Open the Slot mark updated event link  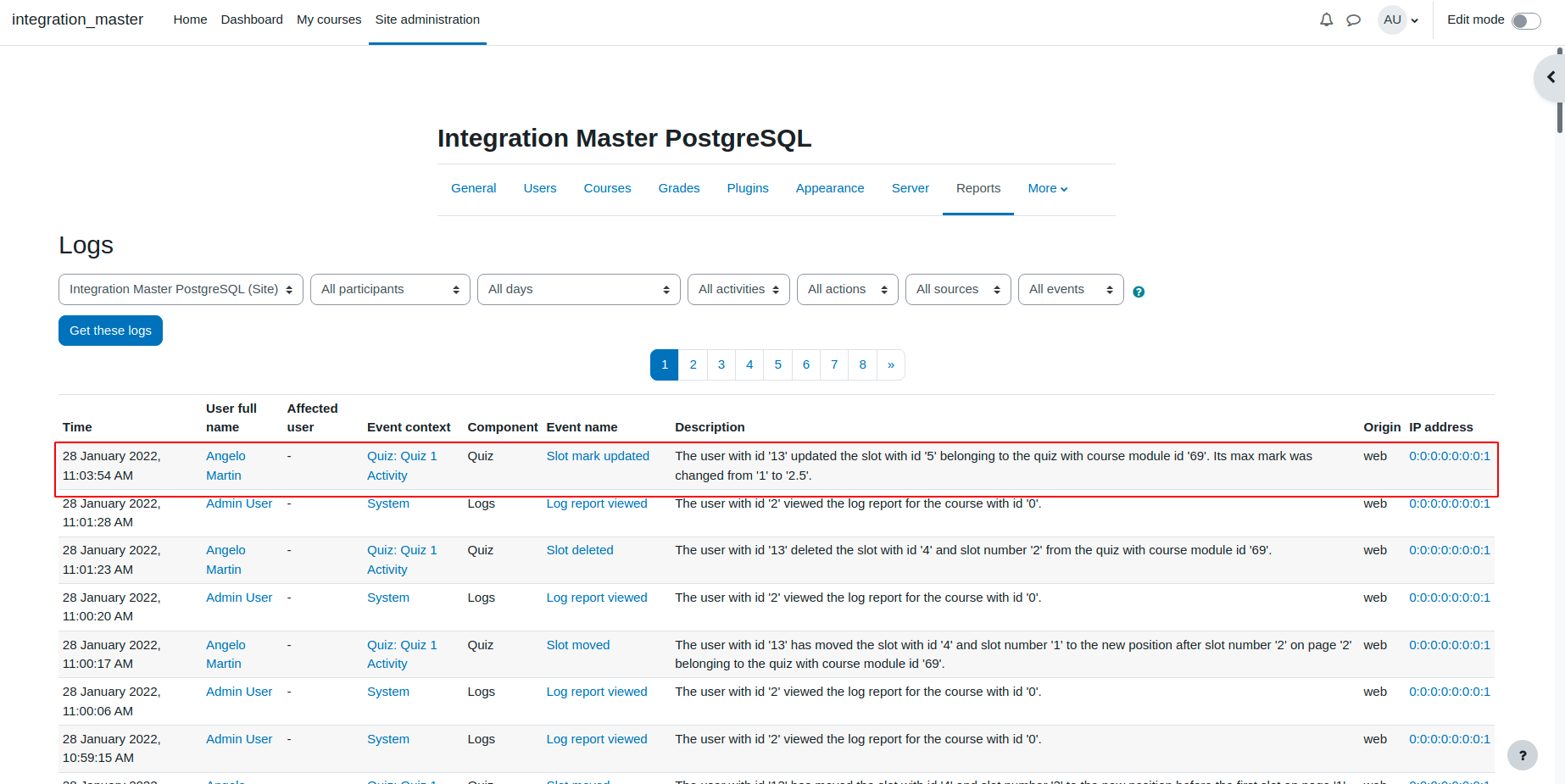598,456
